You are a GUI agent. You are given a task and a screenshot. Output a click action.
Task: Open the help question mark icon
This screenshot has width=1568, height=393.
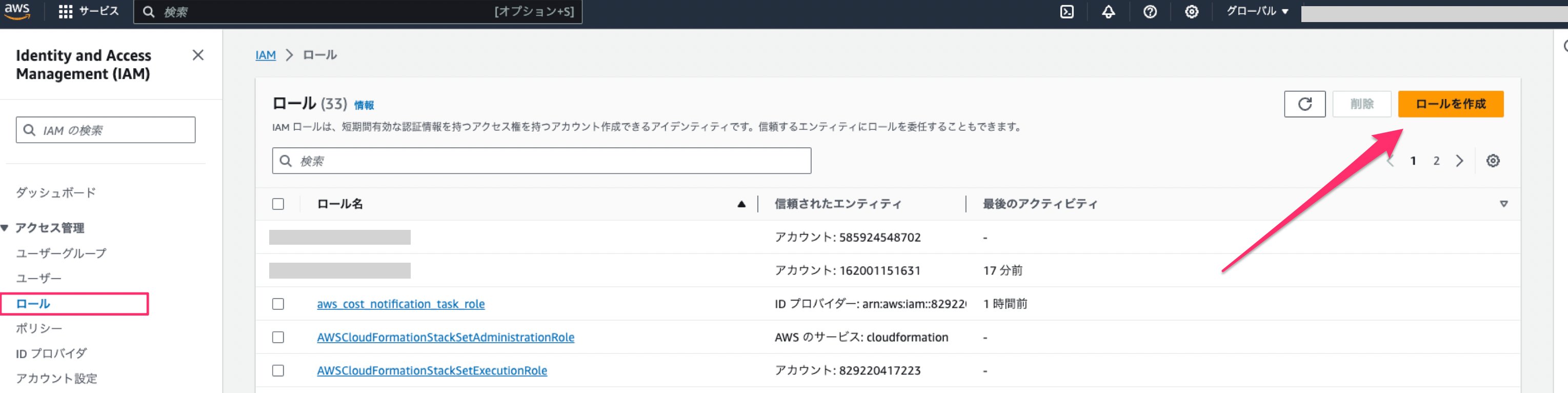pyautogui.click(x=1150, y=12)
